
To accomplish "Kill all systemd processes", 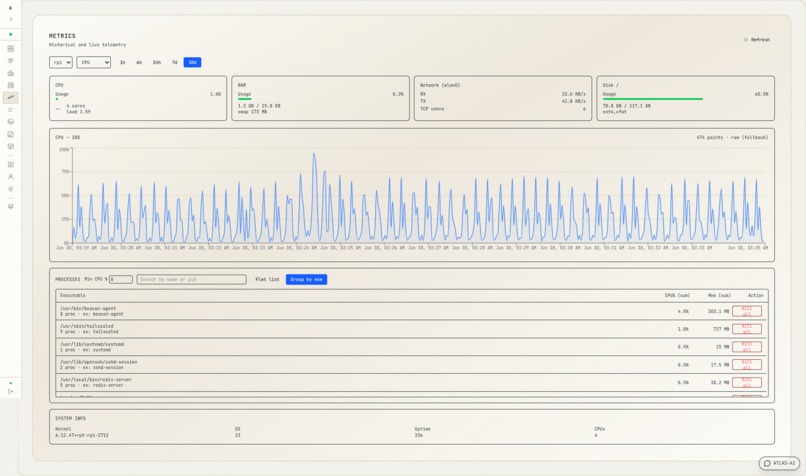I will tap(747, 347).
